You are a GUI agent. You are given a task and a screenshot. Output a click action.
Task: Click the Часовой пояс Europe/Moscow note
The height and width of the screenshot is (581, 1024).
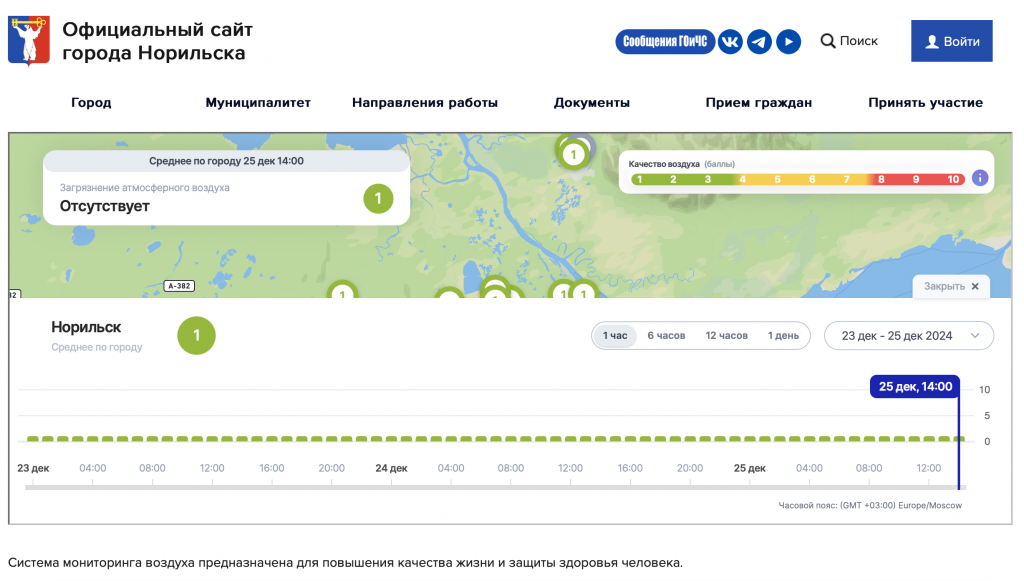(x=870, y=505)
